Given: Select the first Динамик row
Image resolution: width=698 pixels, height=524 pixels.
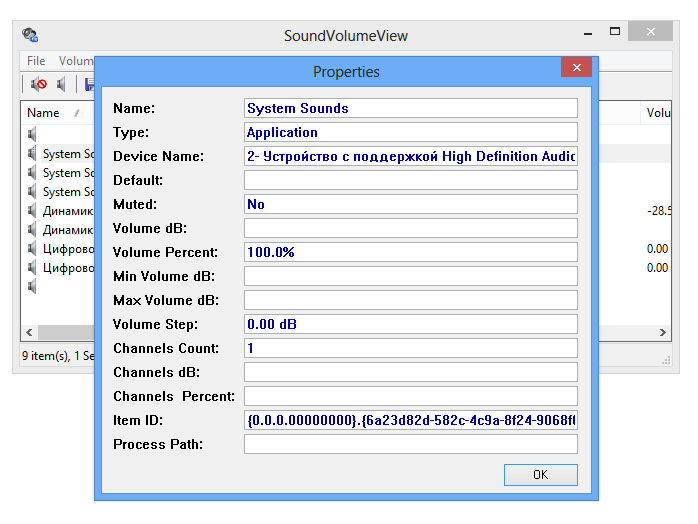Looking at the screenshot, I should [68, 211].
